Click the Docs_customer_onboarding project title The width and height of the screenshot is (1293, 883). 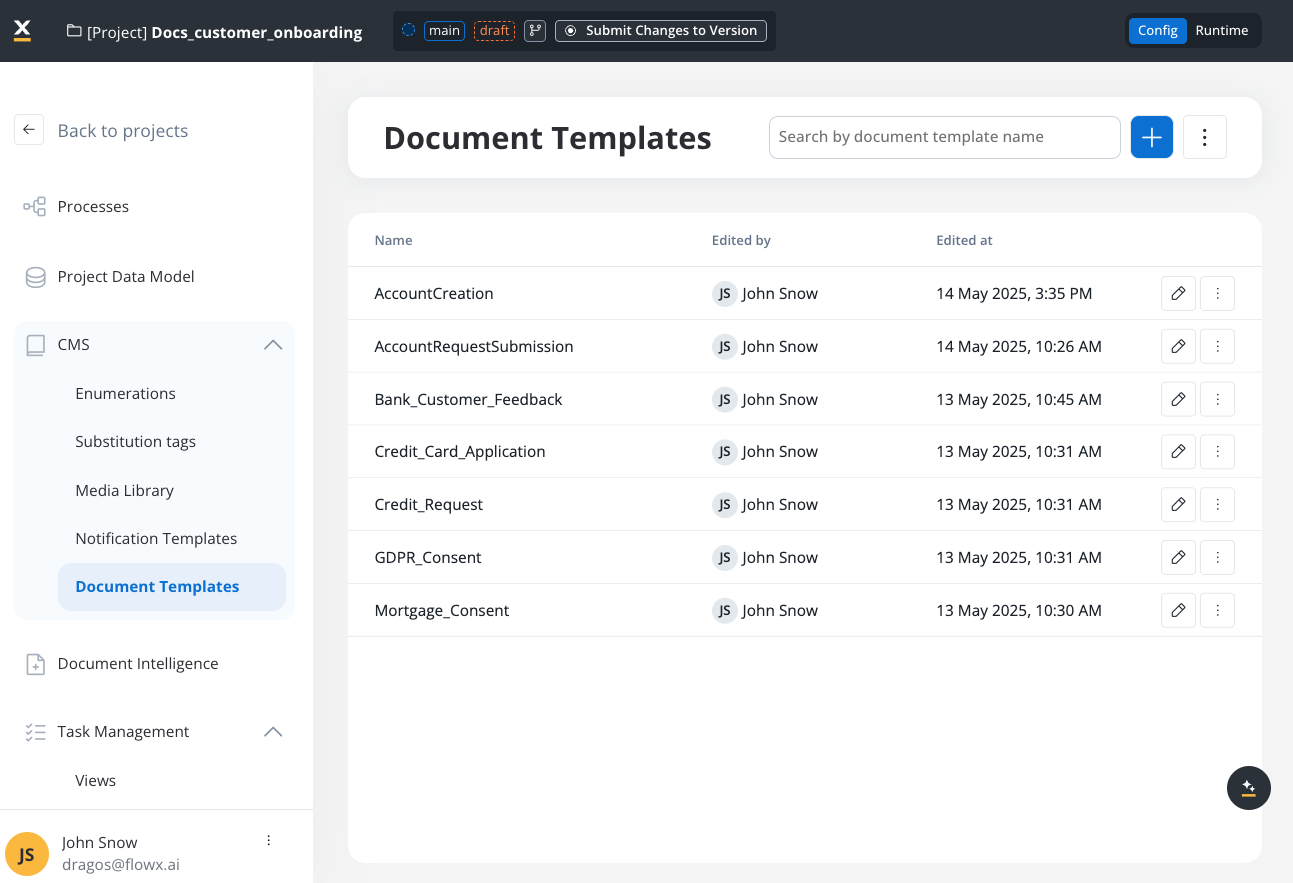[x=257, y=32]
